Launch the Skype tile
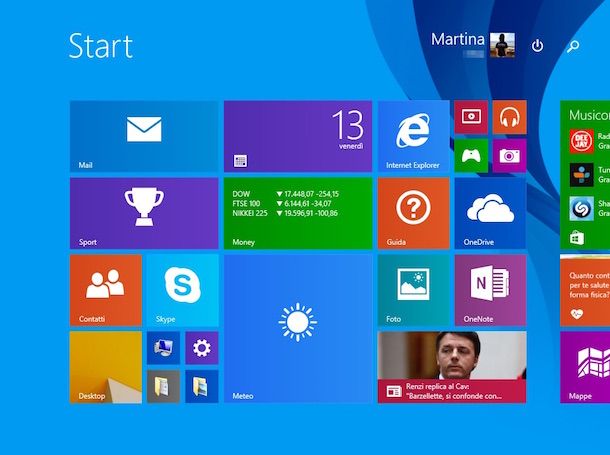This screenshot has width=610, height=455. click(x=182, y=290)
